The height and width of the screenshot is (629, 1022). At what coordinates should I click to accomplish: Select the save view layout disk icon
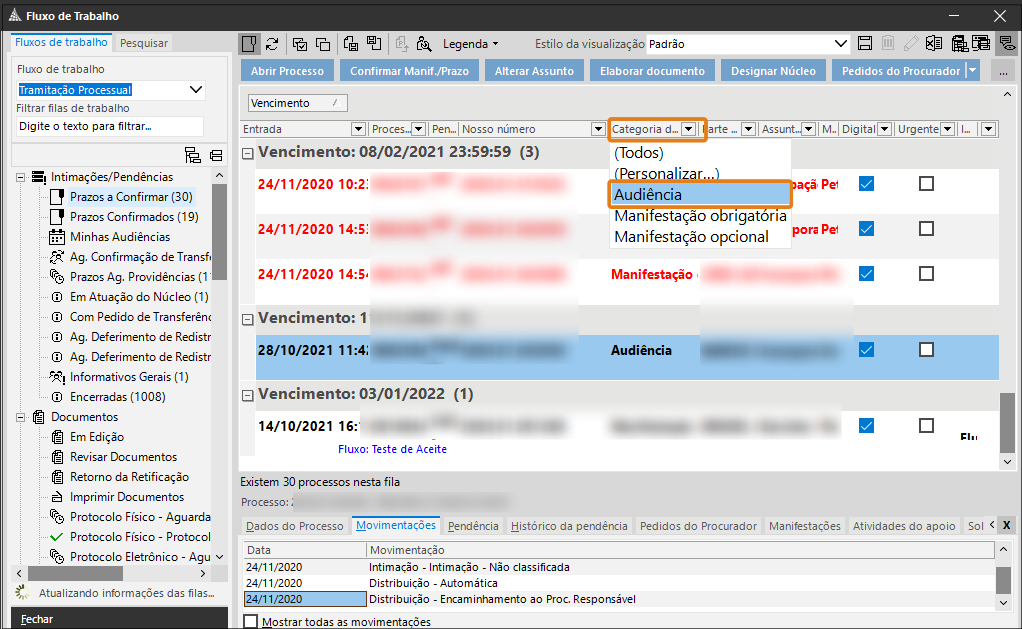(863, 44)
